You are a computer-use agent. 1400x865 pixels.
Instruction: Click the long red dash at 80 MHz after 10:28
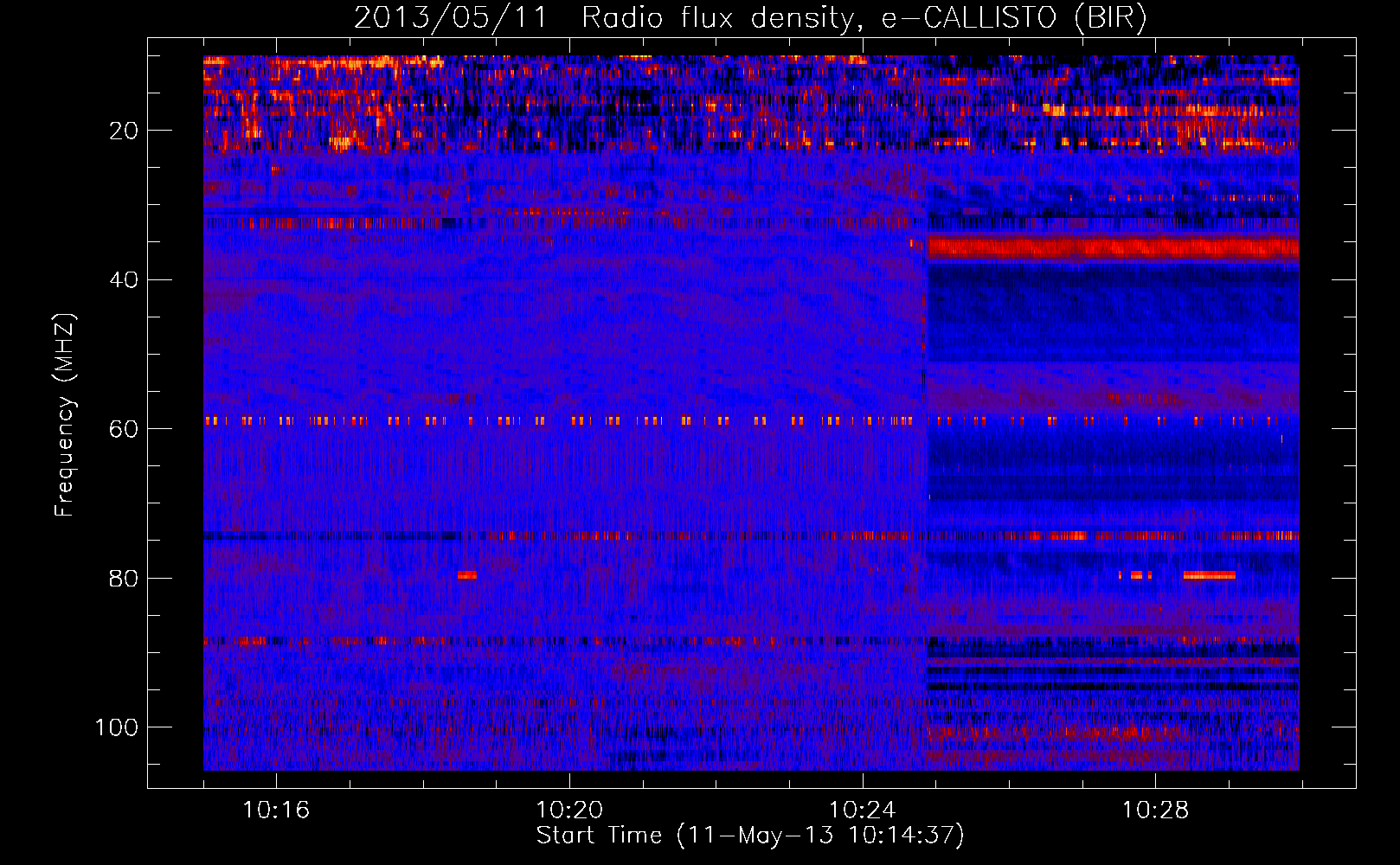1209,575
